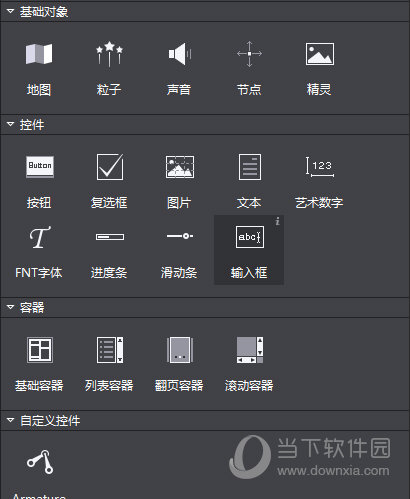Choose the 滑动条 slider widget
410x499 pixels.
coord(180,236)
